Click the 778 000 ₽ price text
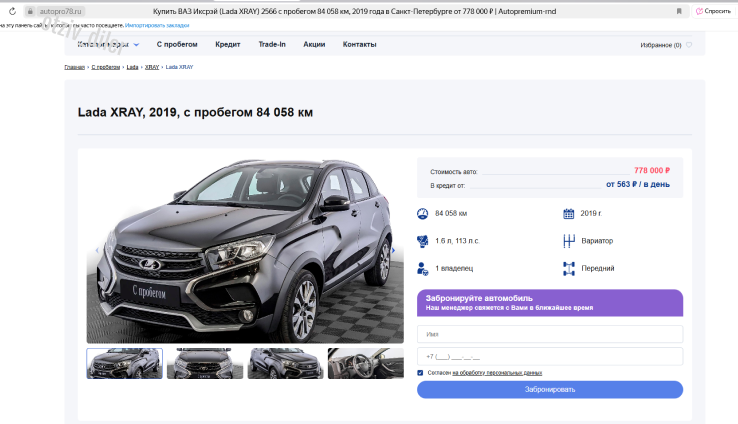Screen dimensions: 738x424 tap(652, 170)
